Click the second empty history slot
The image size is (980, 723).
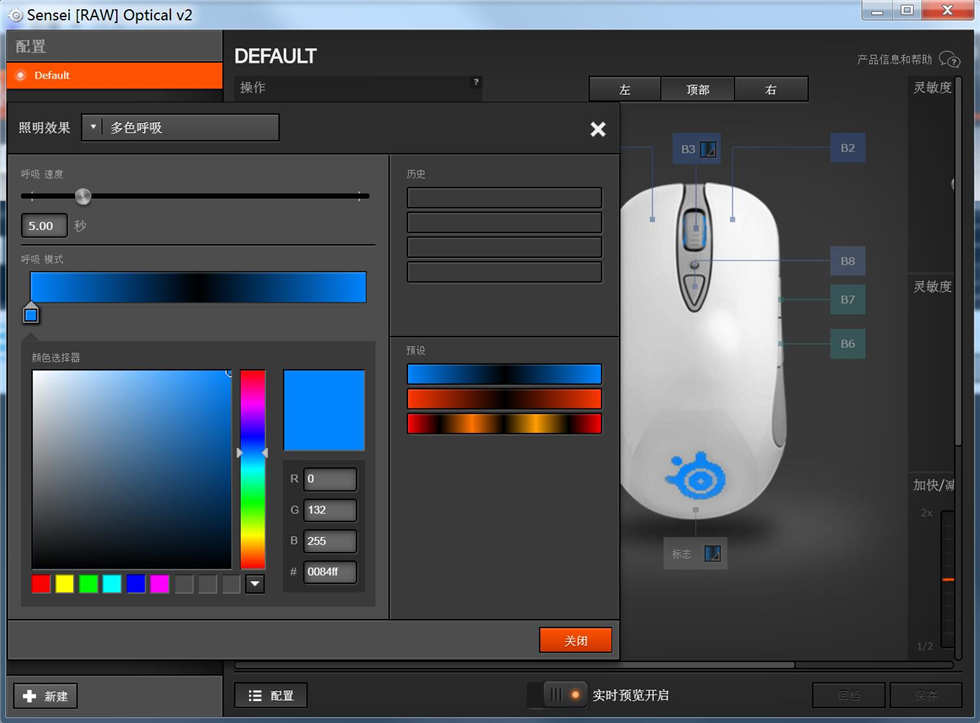504,222
